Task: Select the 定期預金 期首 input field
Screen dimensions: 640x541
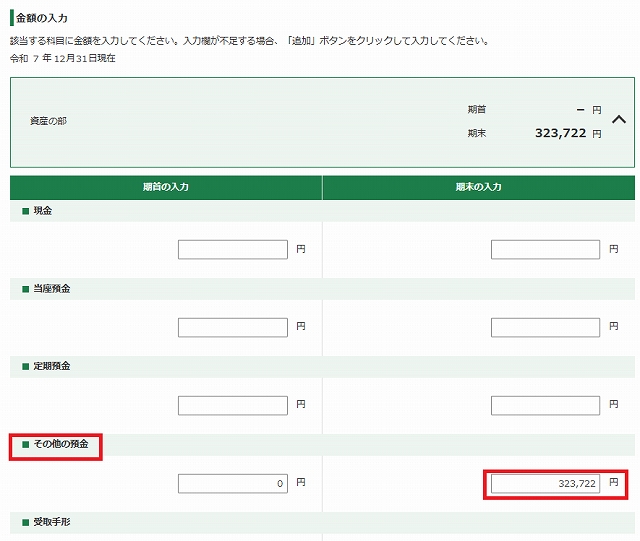Action: tap(233, 405)
